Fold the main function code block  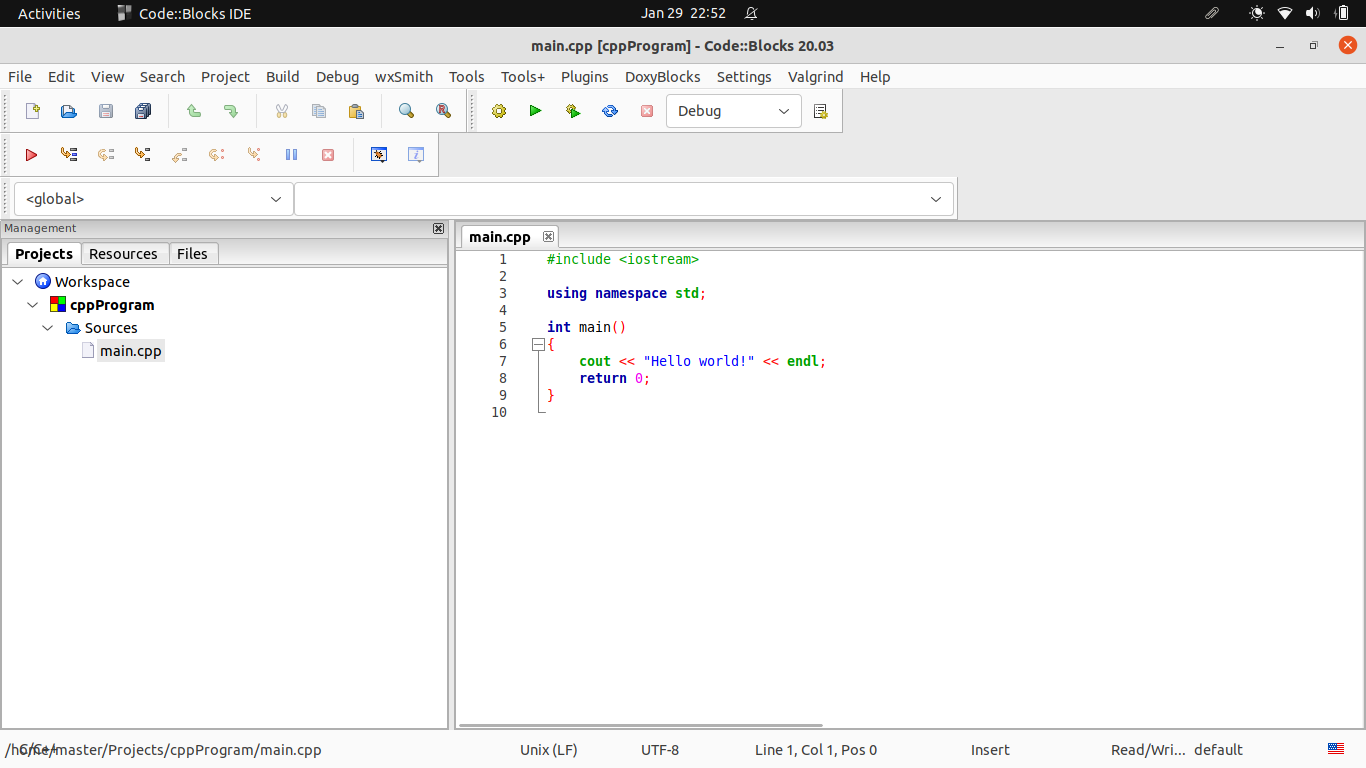[x=538, y=344]
